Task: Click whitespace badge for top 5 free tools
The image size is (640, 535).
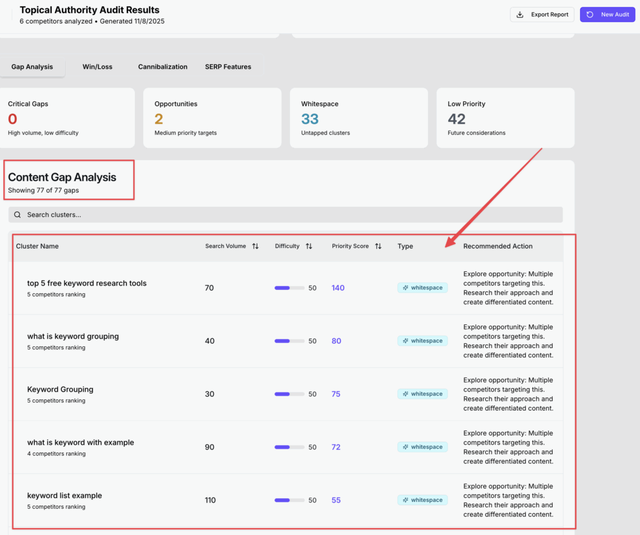Action: [x=422, y=288]
